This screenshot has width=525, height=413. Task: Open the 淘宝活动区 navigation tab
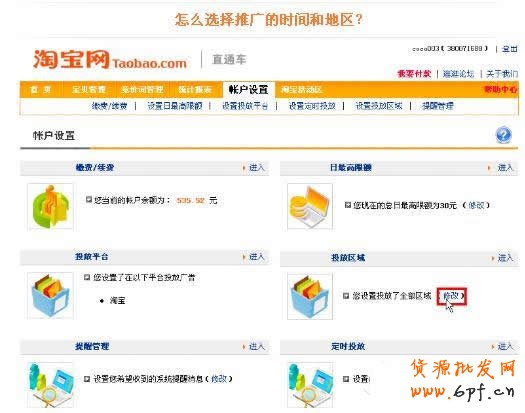(x=302, y=89)
